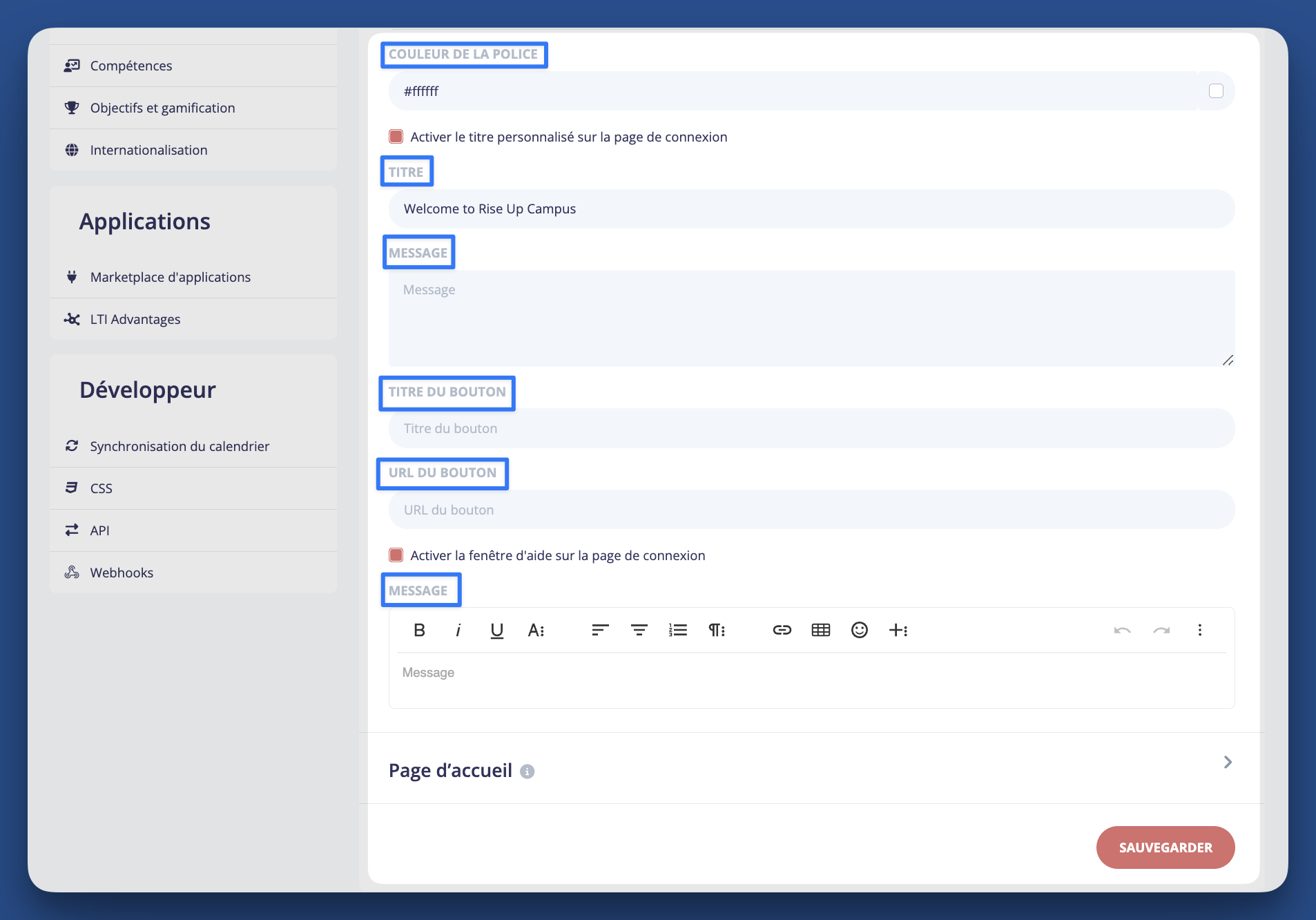Open Objectifs et gamification settings

click(193, 108)
